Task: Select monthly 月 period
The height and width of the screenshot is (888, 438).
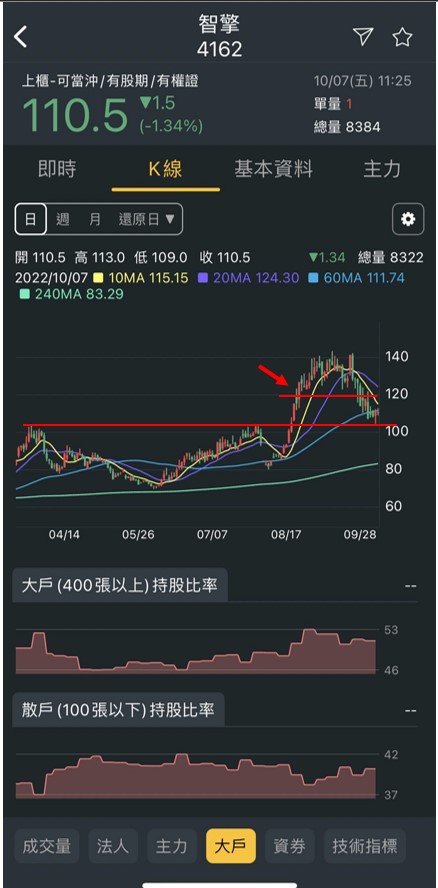Action: (95, 219)
